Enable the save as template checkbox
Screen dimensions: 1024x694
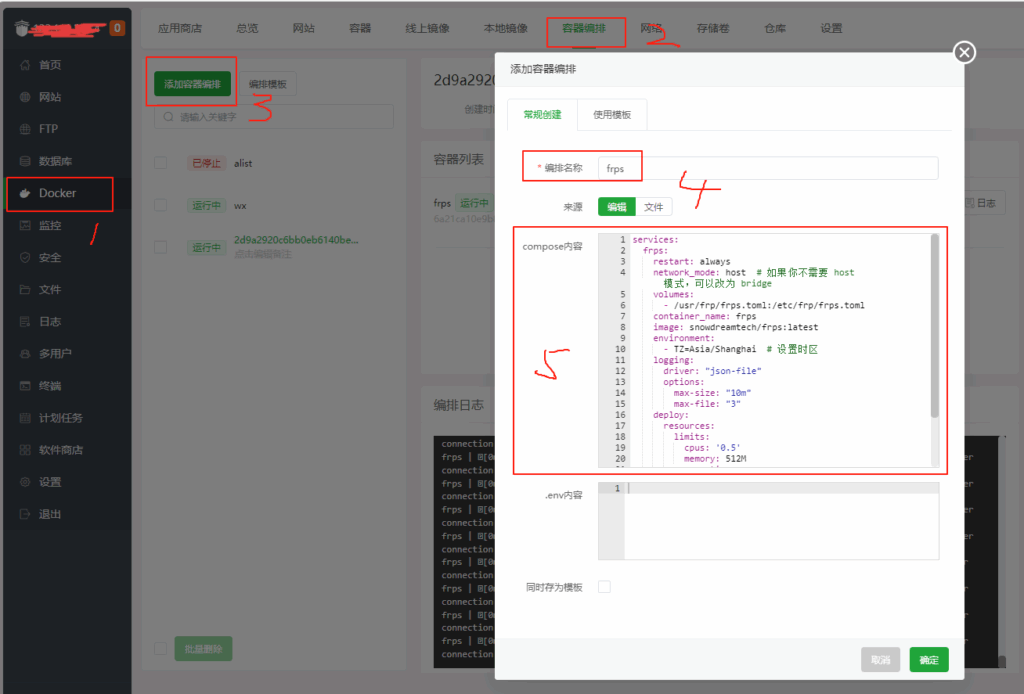click(604, 587)
